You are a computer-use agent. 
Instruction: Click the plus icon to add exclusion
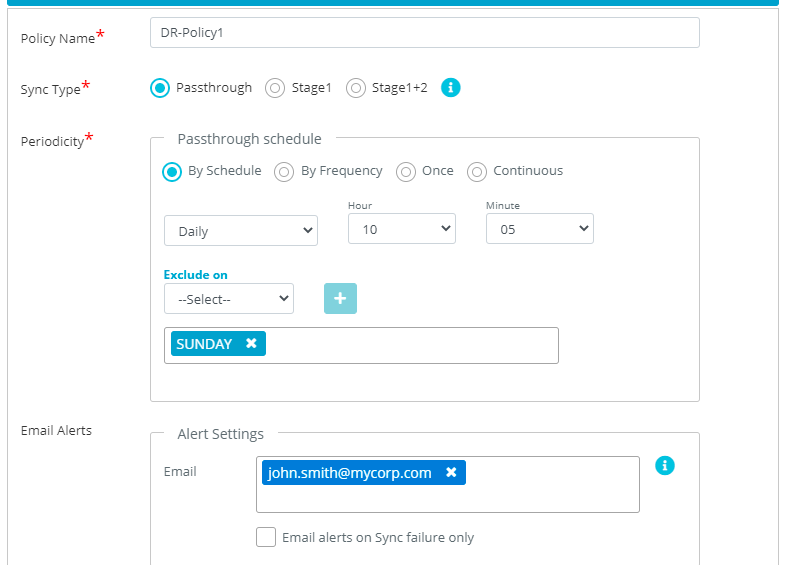(340, 299)
